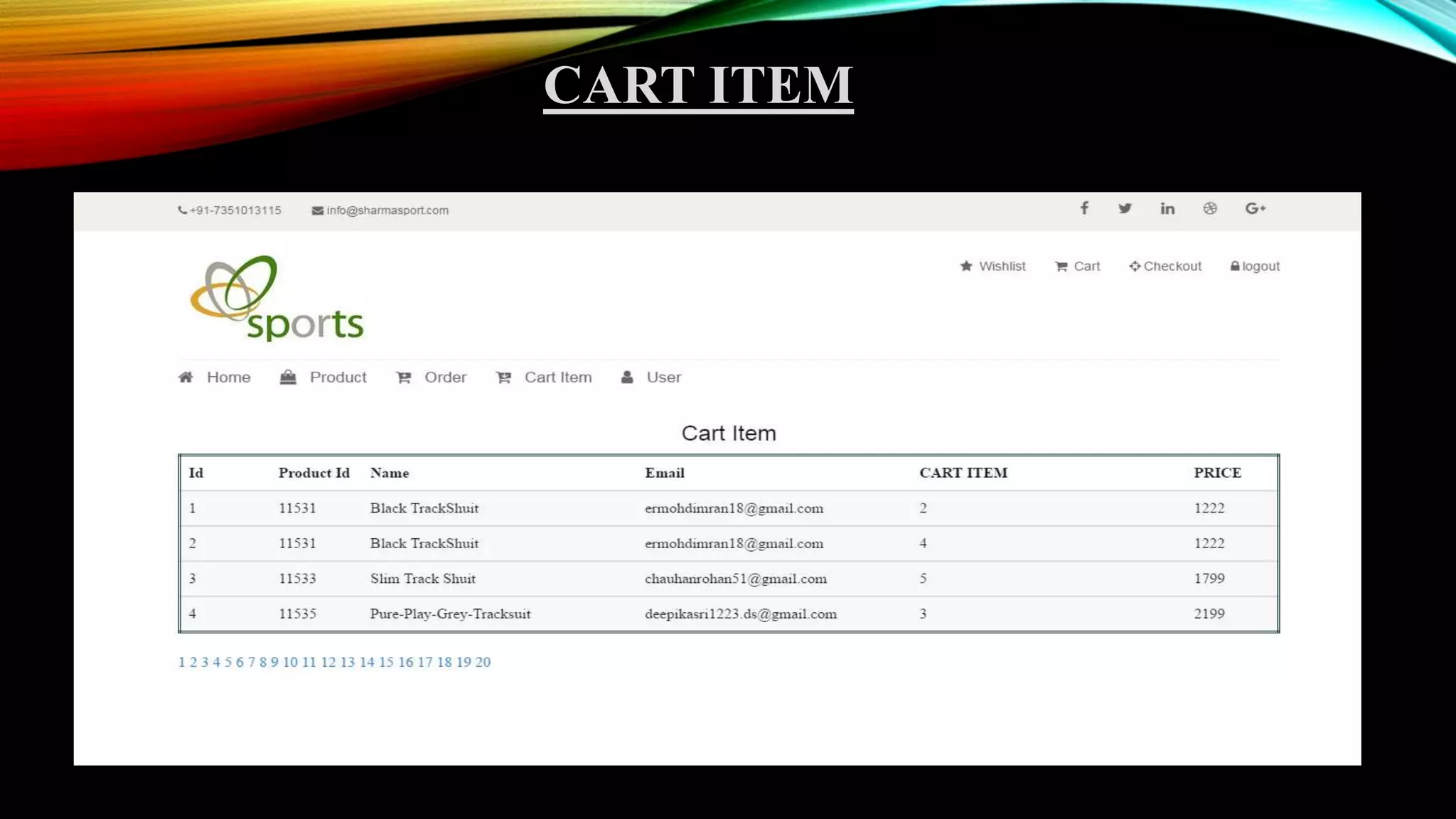Open the Twitter bird icon

tap(1125, 208)
